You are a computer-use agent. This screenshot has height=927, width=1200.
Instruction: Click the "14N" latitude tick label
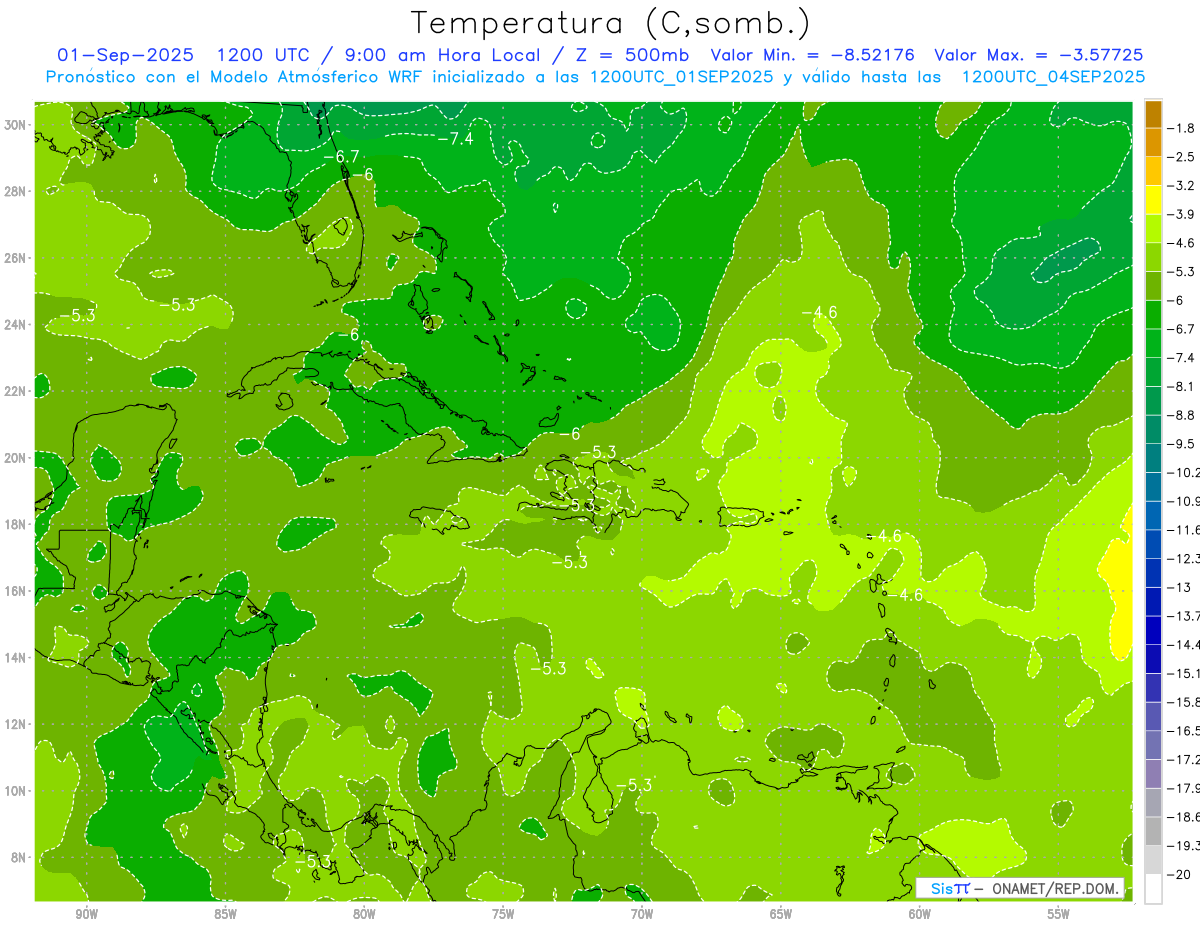[15, 658]
